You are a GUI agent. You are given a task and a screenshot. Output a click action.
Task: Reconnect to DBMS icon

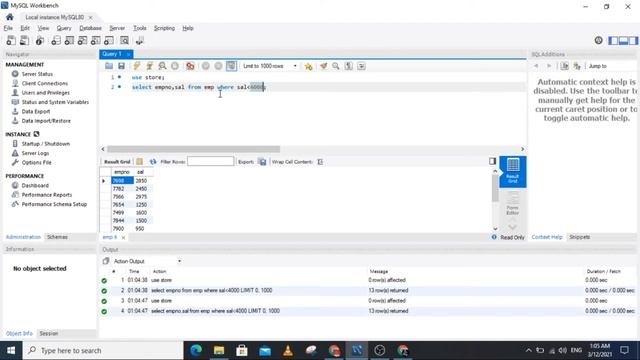(x=140, y=40)
